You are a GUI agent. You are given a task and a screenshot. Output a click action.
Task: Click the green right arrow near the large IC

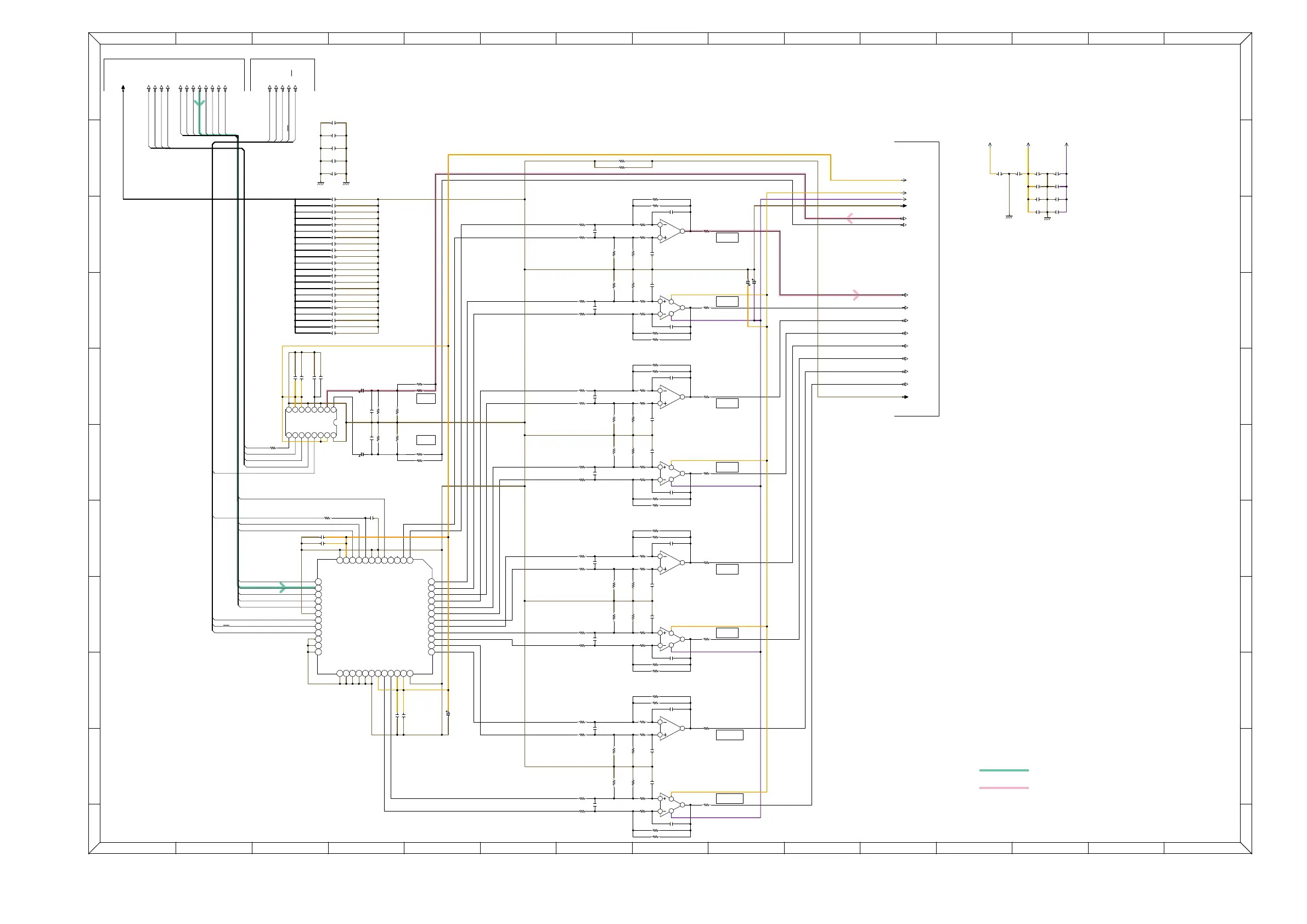click(283, 587)
